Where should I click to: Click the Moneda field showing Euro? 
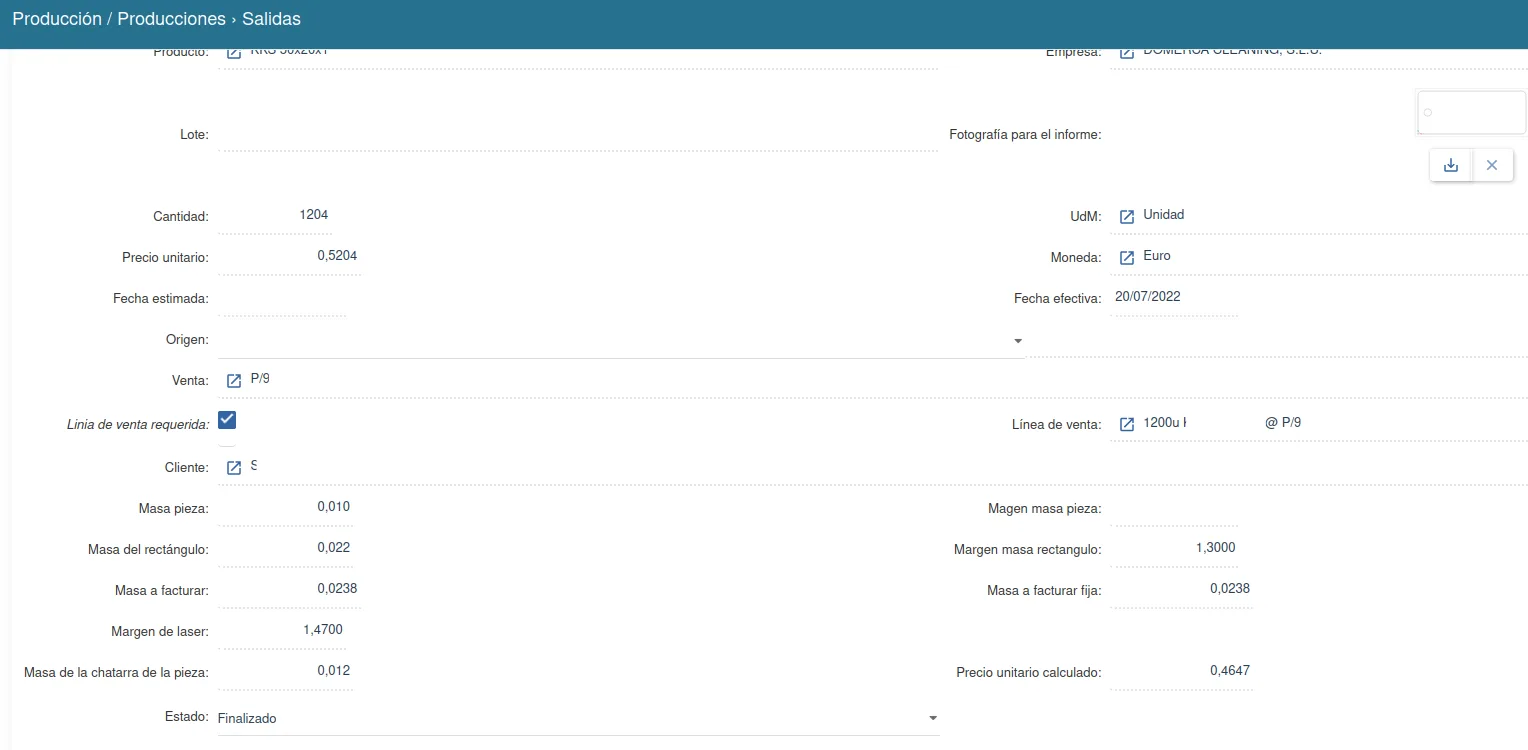click(1319, 257)
